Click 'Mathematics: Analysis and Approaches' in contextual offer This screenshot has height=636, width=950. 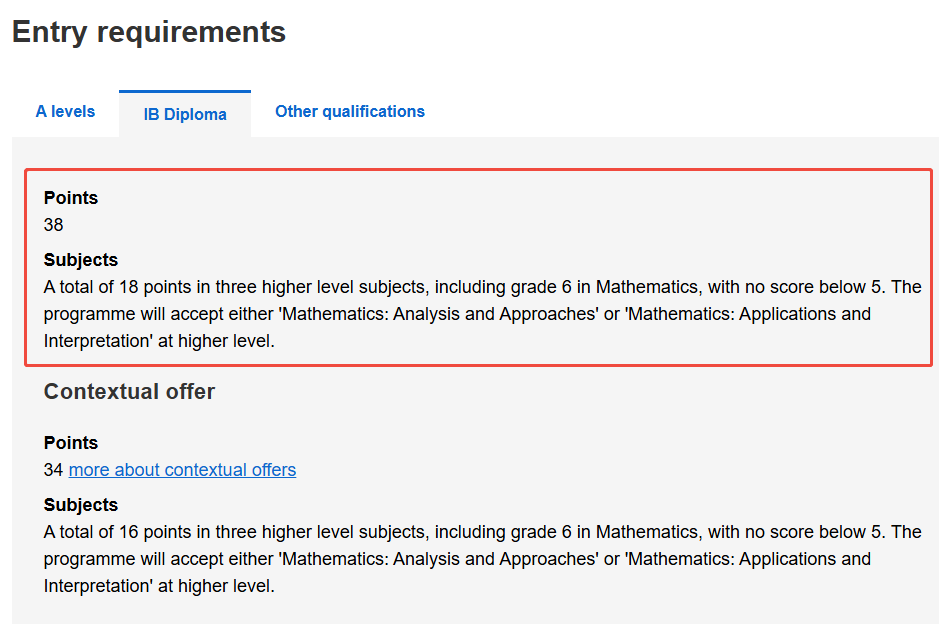pos(439,559)
